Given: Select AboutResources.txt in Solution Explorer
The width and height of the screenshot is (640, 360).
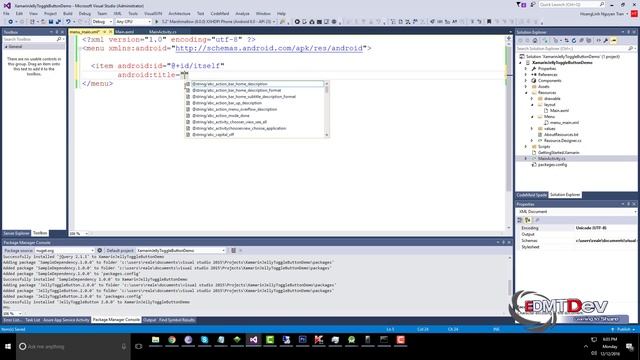Looking at the screenshot, I should point(561,134).
